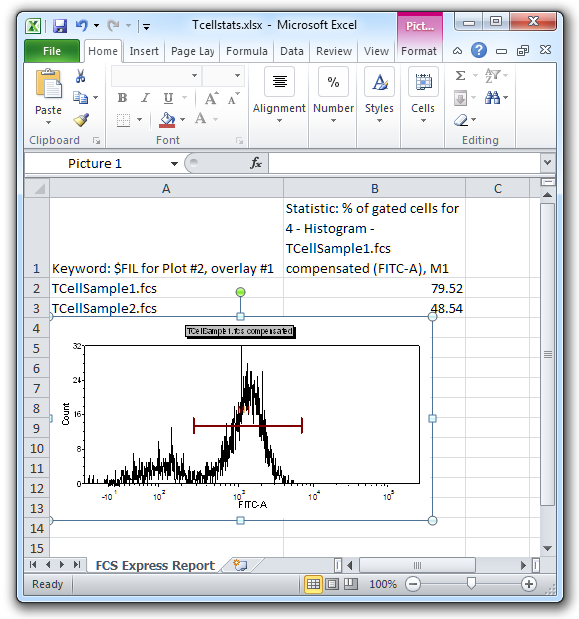Apply cell borders icon
Image resolution: width=579 pixels, height=619 pixels.
coord(124,120)
